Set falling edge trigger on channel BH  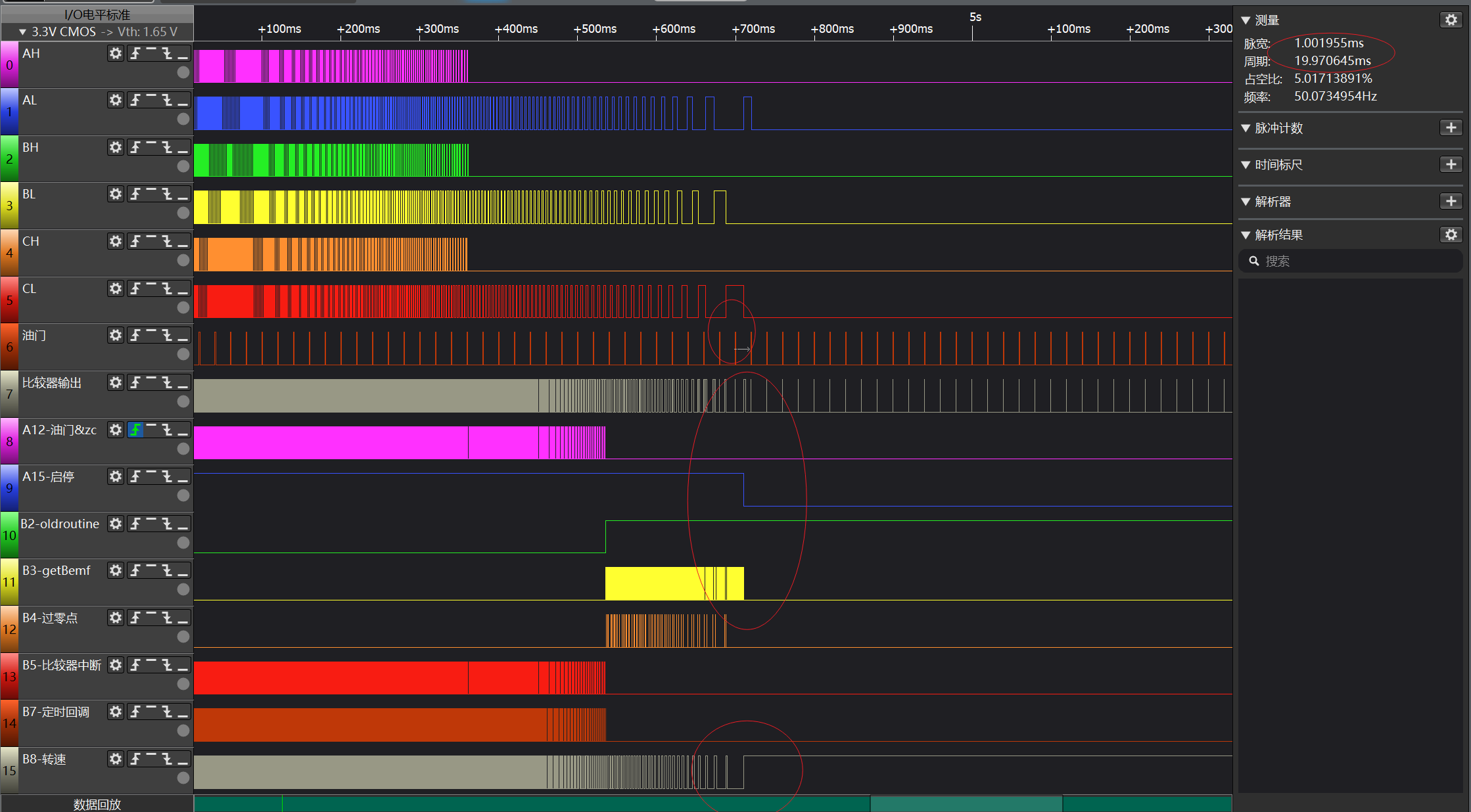point(168,147)
